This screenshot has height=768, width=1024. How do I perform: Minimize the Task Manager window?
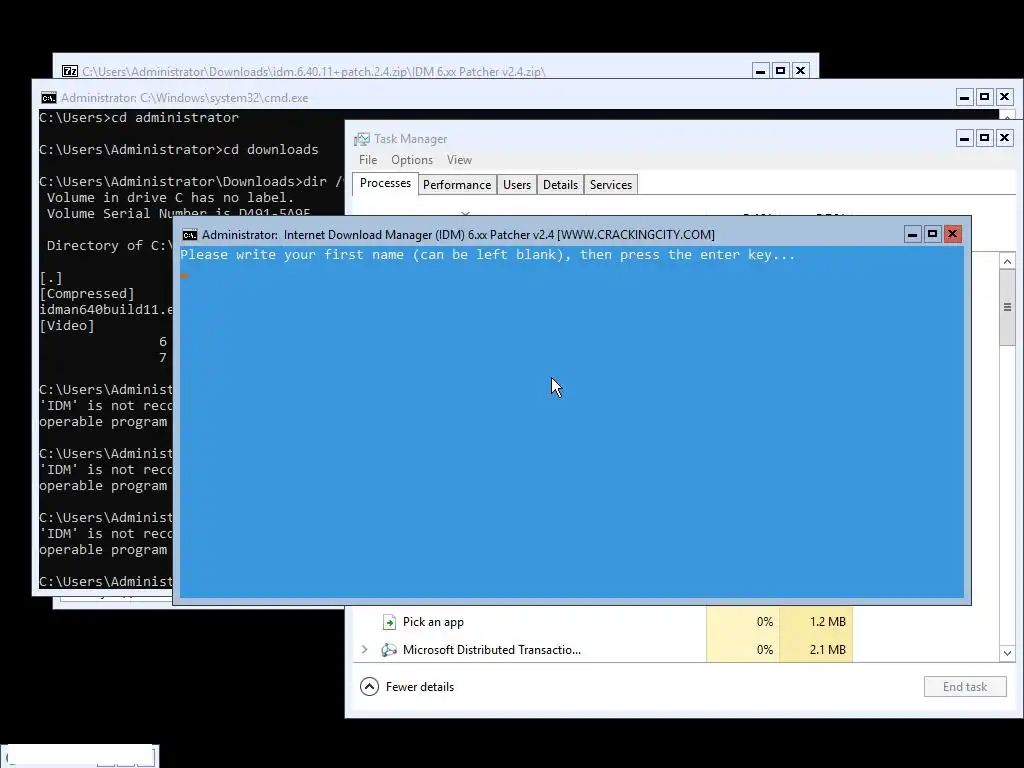(965, 138)
